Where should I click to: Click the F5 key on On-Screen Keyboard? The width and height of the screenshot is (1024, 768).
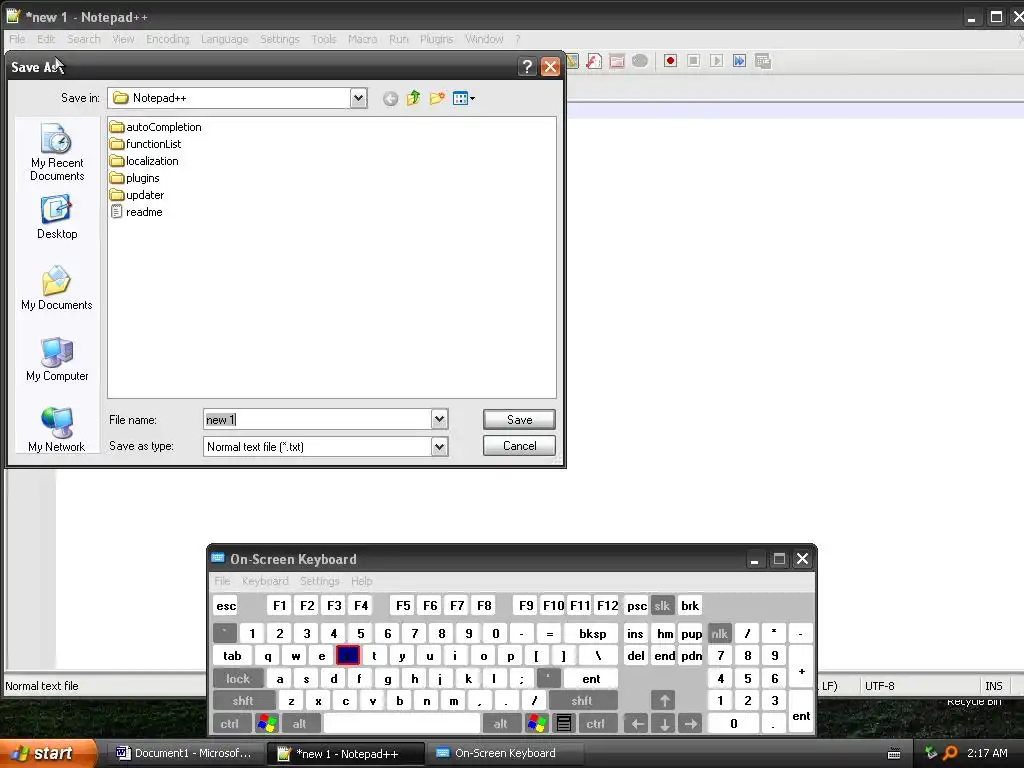(403, 605)
